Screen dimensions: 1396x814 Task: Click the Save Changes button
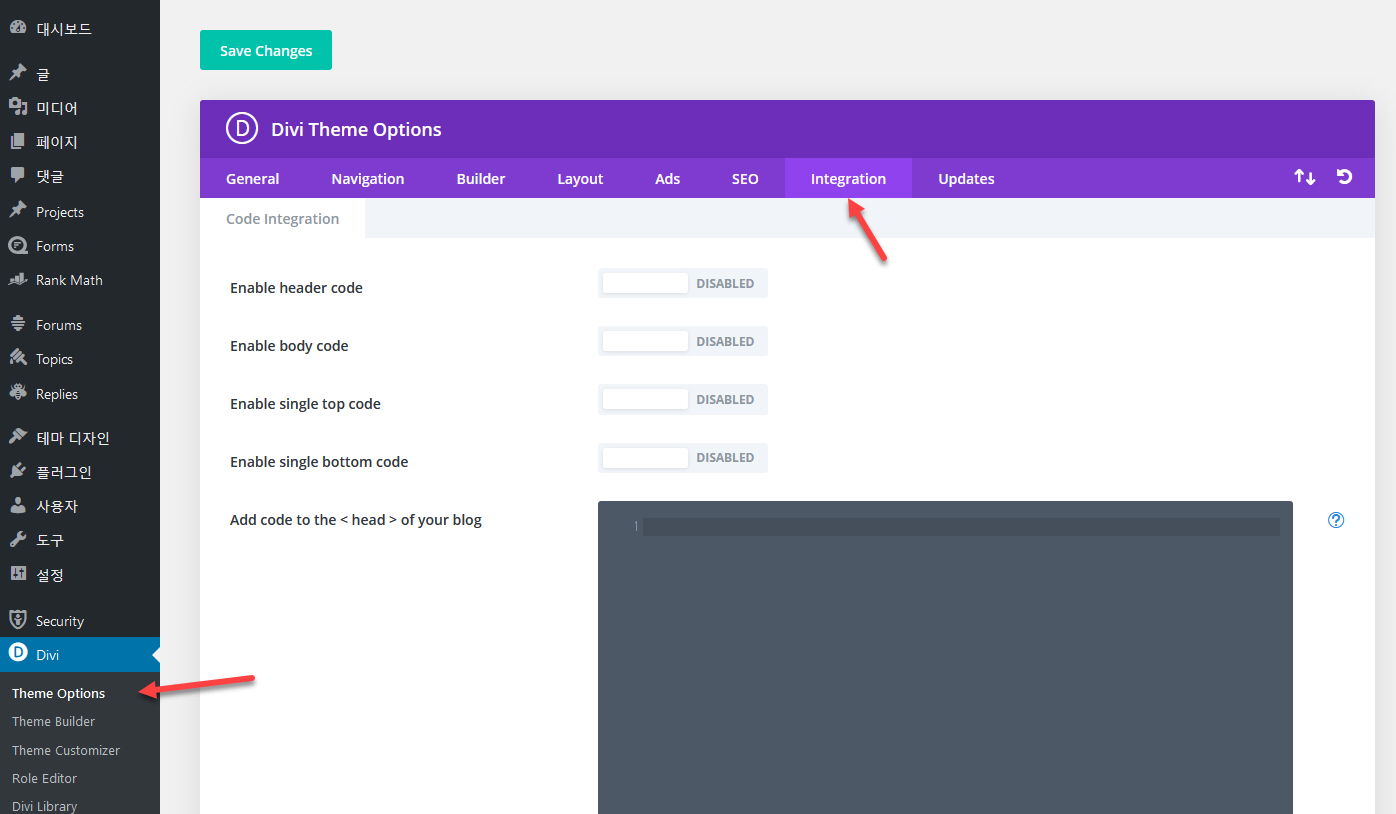click(x=266, y=50)
